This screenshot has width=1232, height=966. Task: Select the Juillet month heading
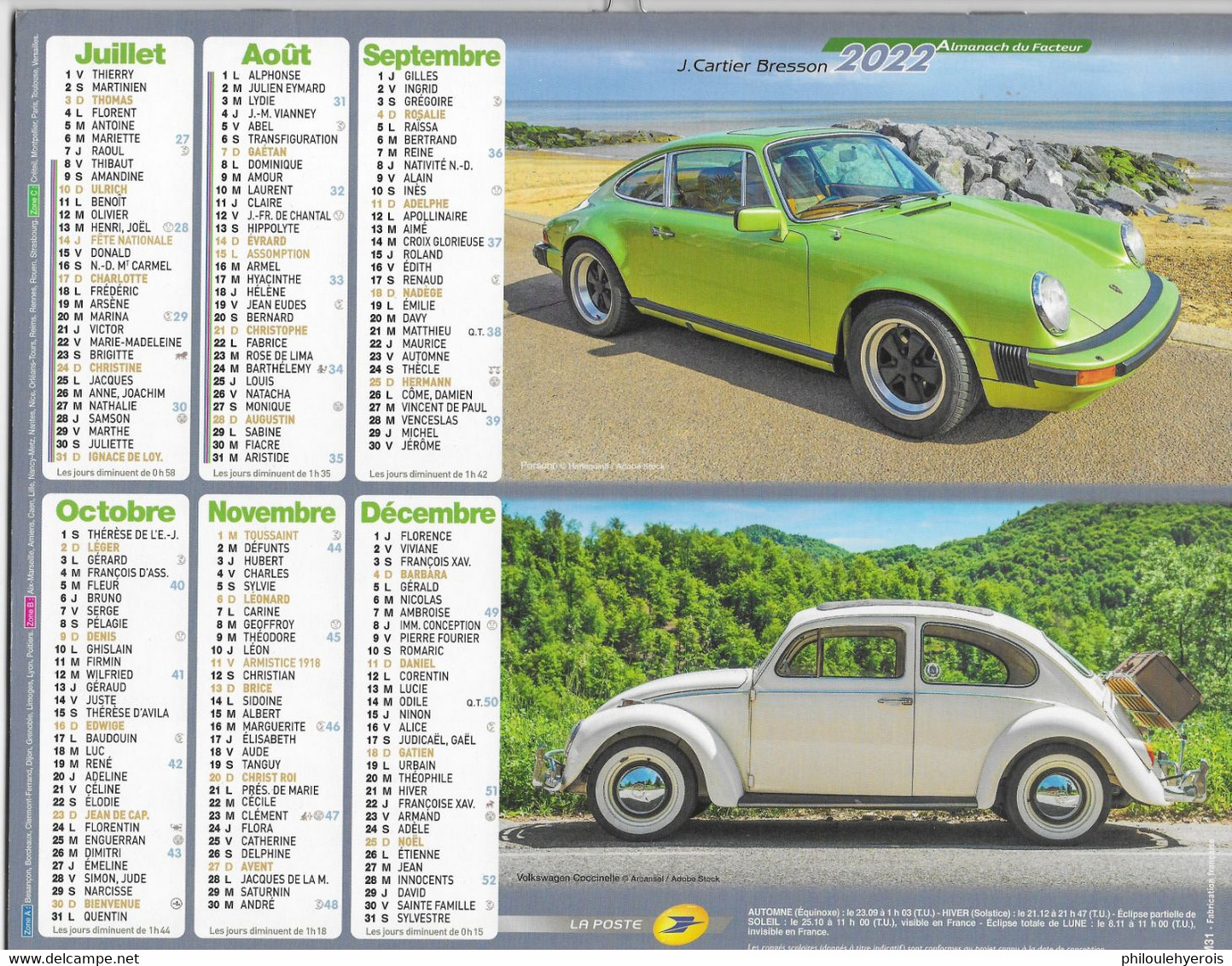pos(120,54)
